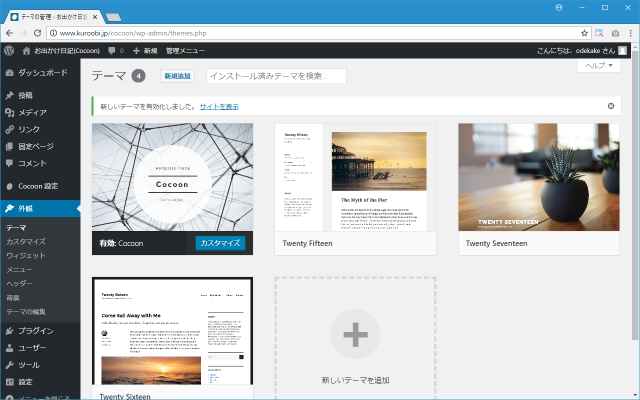Open ツール in the sidebar
This screenshot has width=640, height=400.
(40, 365)
